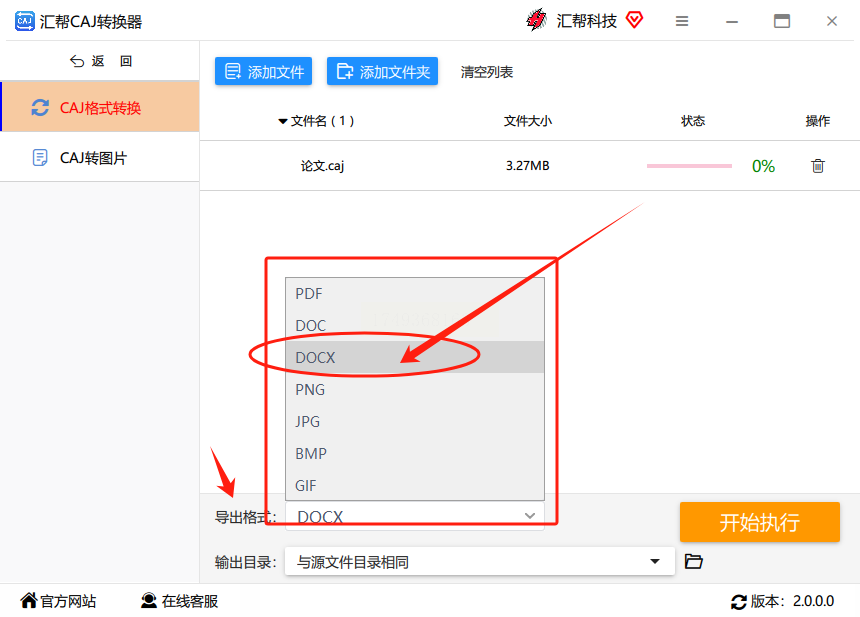Viewport: 860px width, 617px height.
Task: Open the 输出目录 dropdown
Action: pos(479,561)
